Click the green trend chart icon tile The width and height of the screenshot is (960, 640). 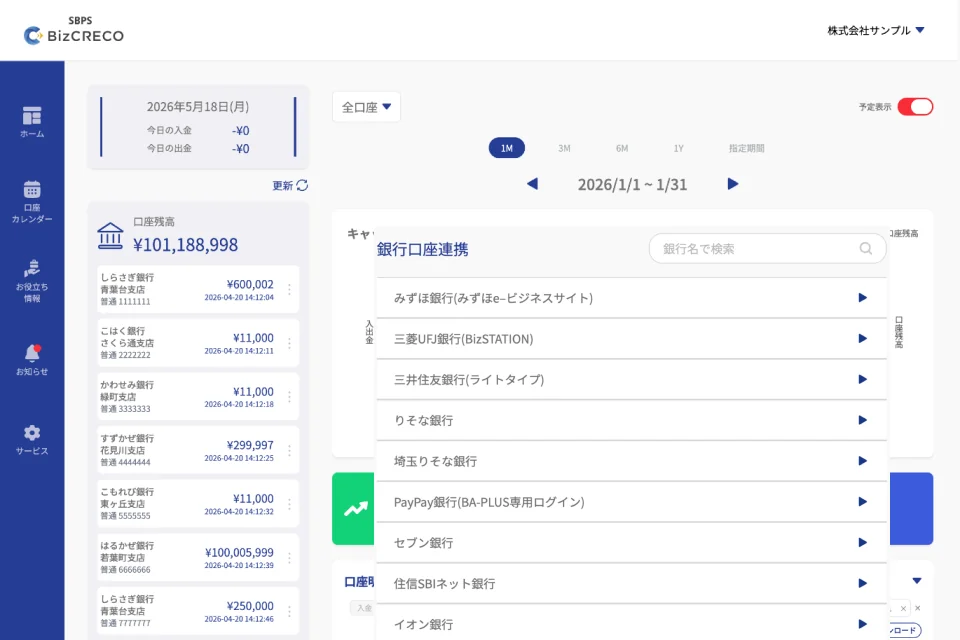coord(354,508)
